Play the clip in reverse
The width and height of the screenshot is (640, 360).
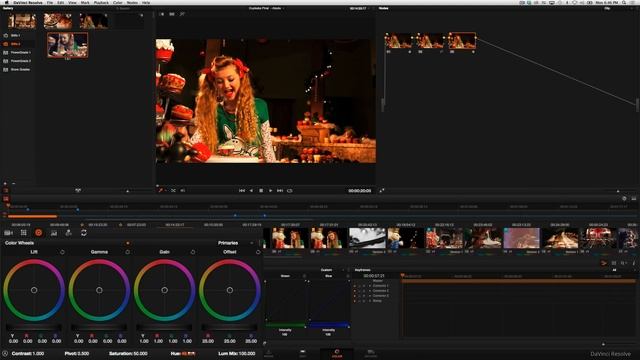[251, 191]
